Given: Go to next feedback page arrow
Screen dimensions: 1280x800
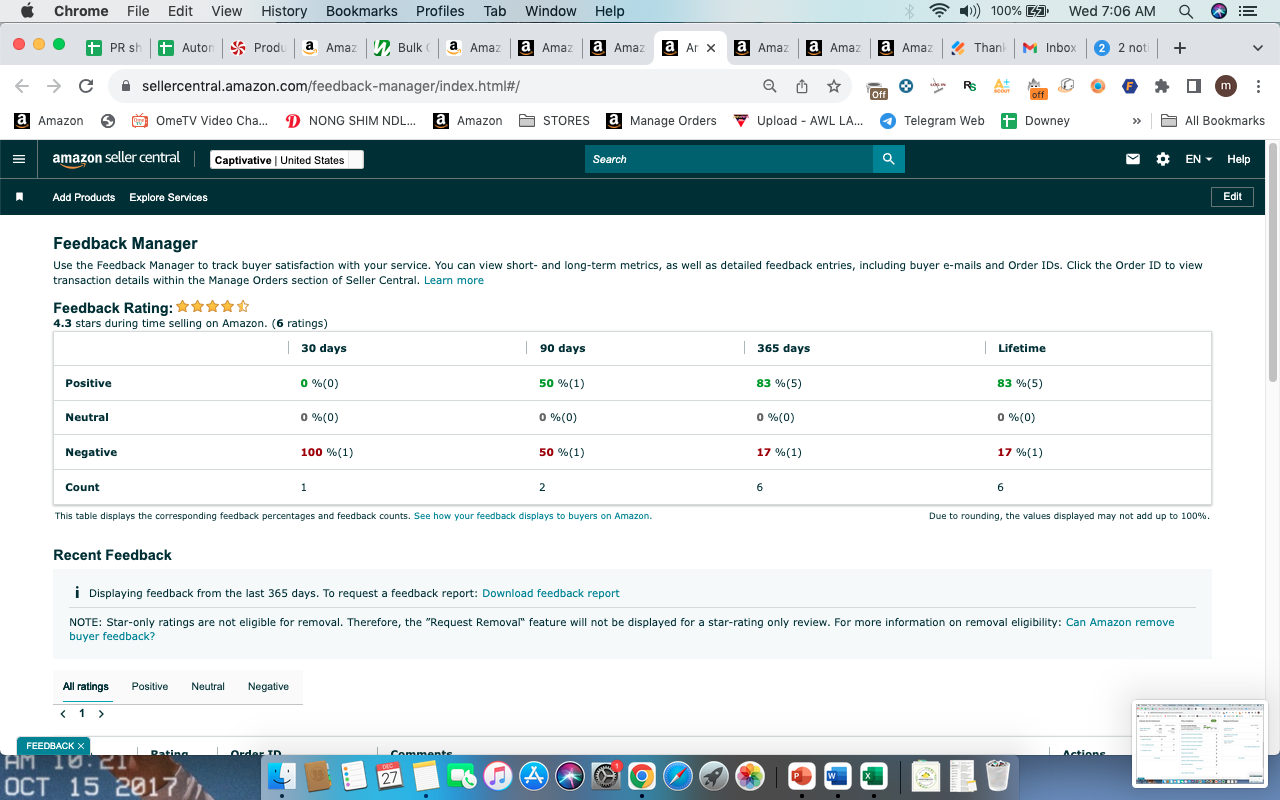Looking at the screenshot, I should (x=101, y=714).
